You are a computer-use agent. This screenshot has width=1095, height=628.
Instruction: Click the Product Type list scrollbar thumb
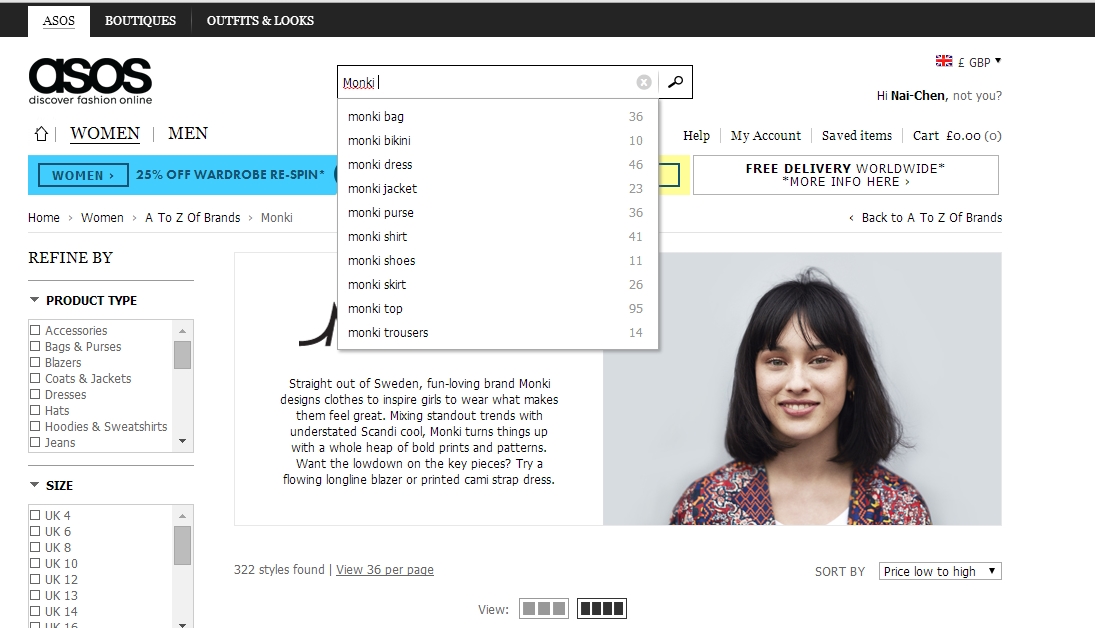(x=182, y=354)
